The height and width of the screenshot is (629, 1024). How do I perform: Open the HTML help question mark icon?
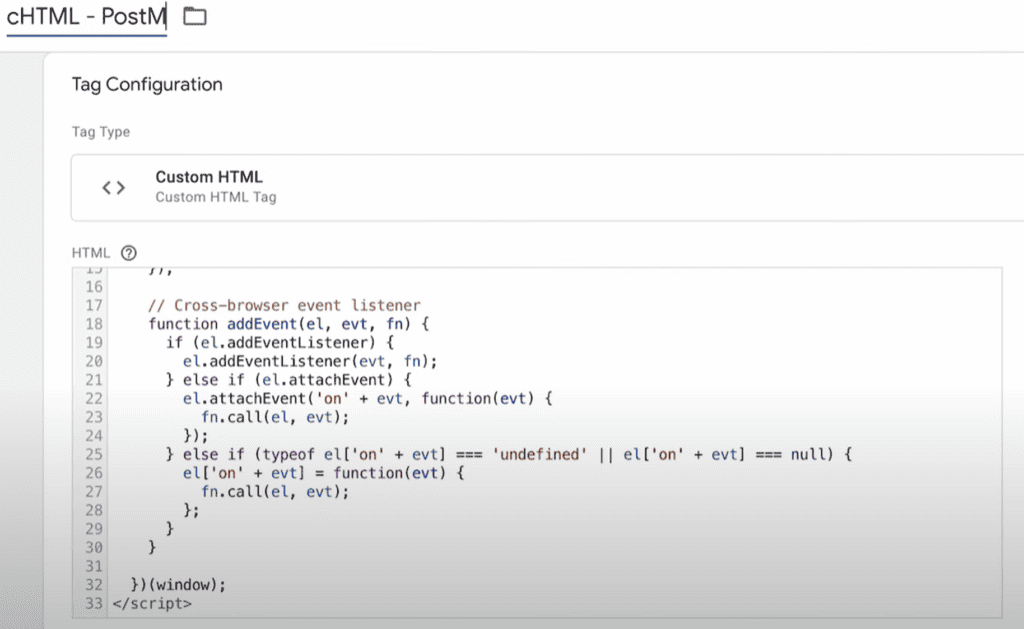(x=128, y=253)
